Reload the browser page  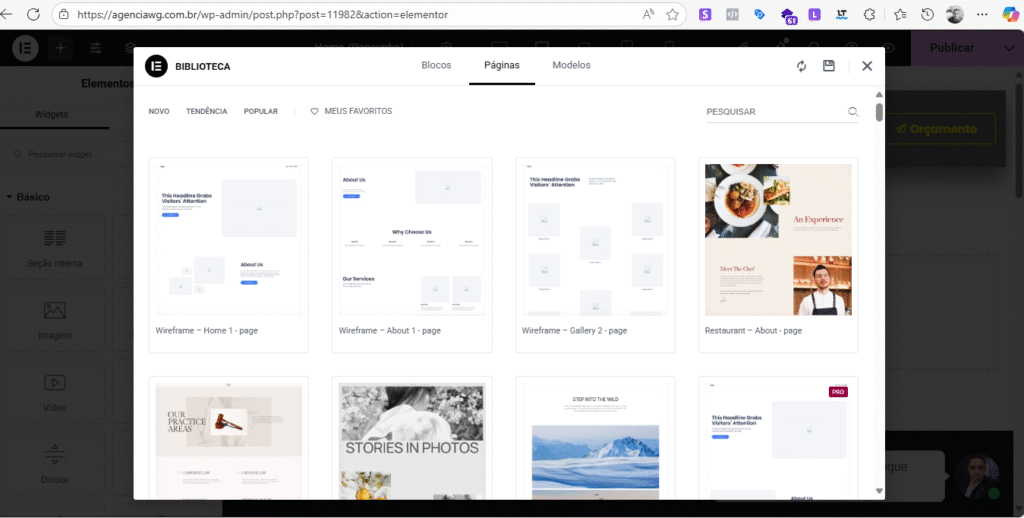pos(33,14)
